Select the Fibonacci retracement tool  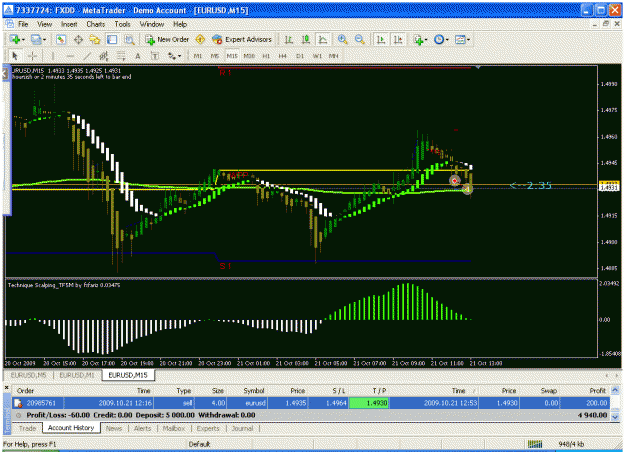121,56
